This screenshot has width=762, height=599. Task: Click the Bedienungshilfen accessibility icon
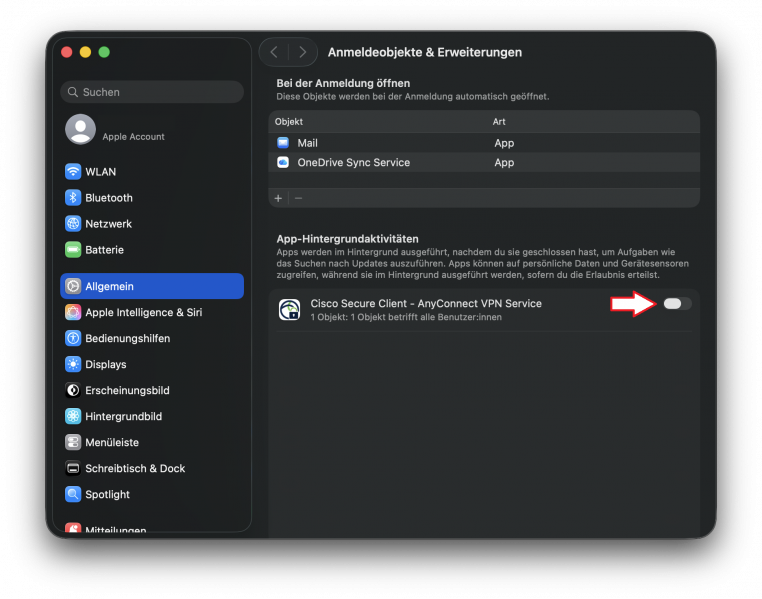pos(73,338)
